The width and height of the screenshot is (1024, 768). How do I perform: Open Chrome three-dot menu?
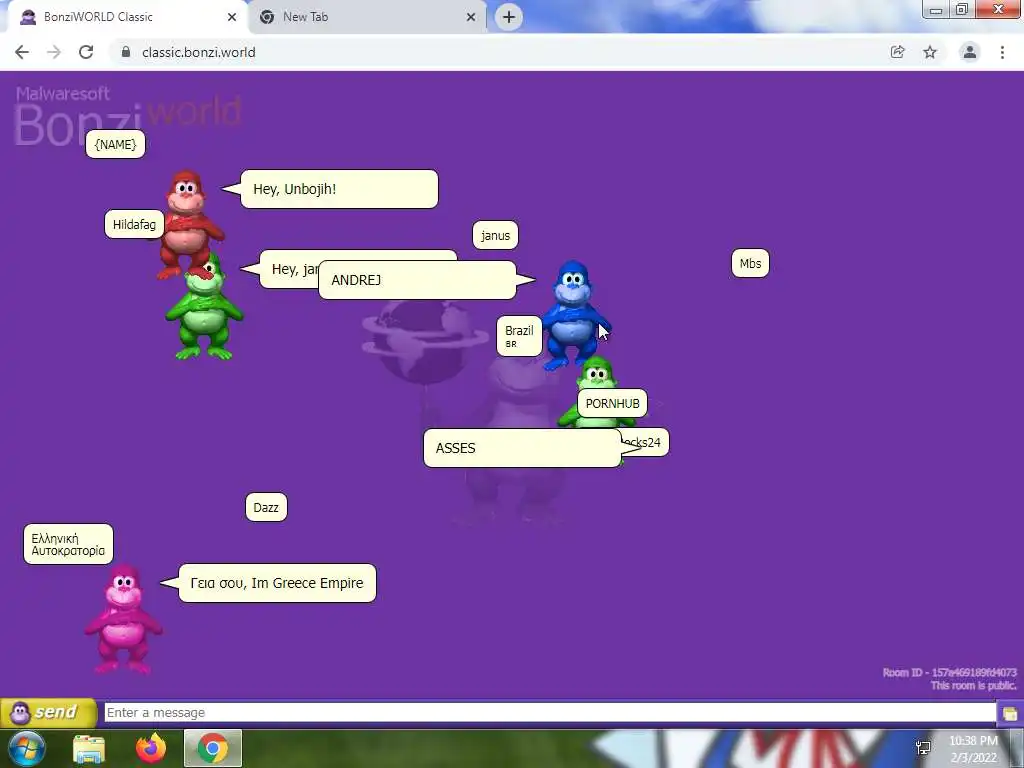click(1002, 52)
